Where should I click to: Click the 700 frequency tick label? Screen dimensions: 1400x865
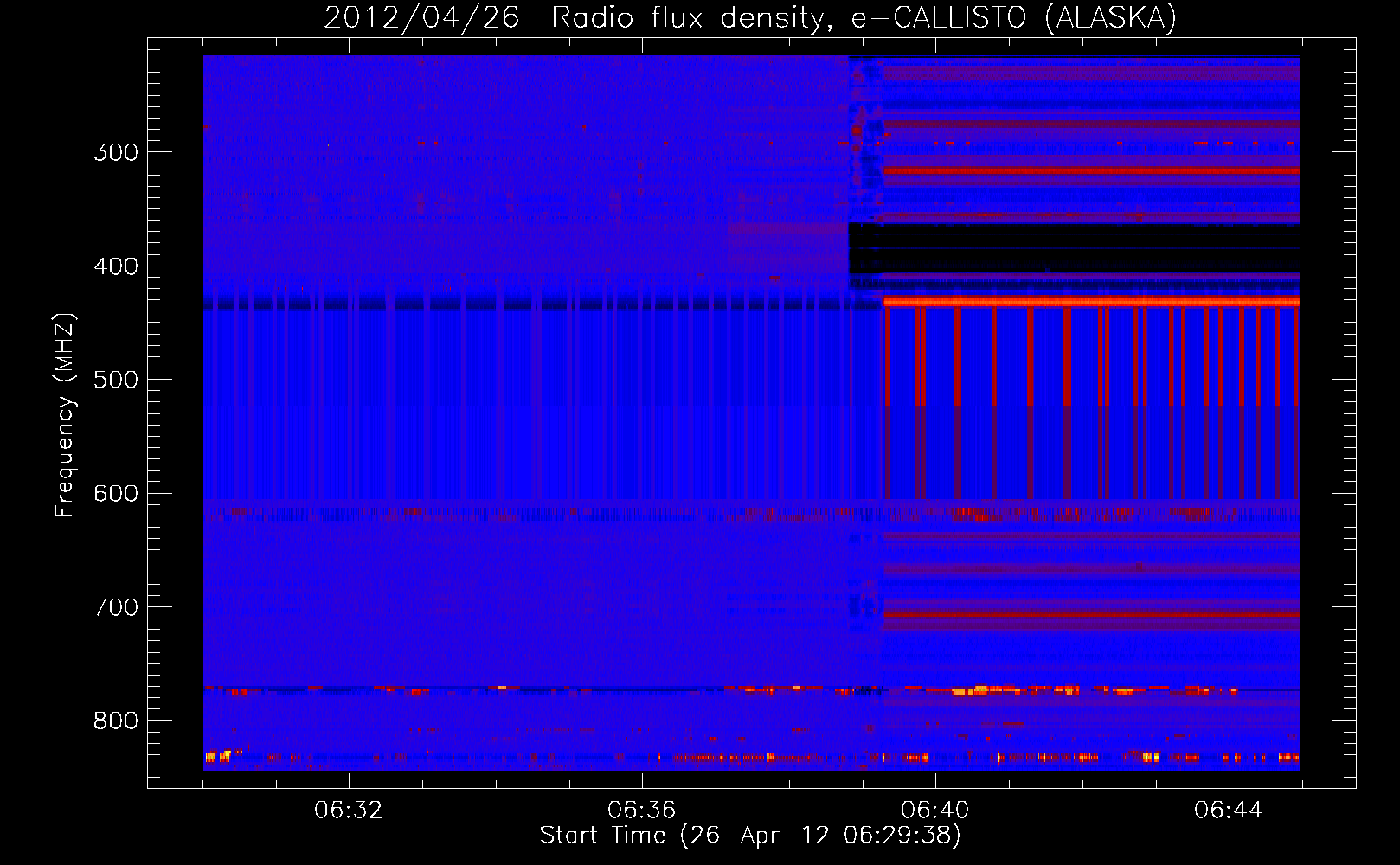pos(116,607)
